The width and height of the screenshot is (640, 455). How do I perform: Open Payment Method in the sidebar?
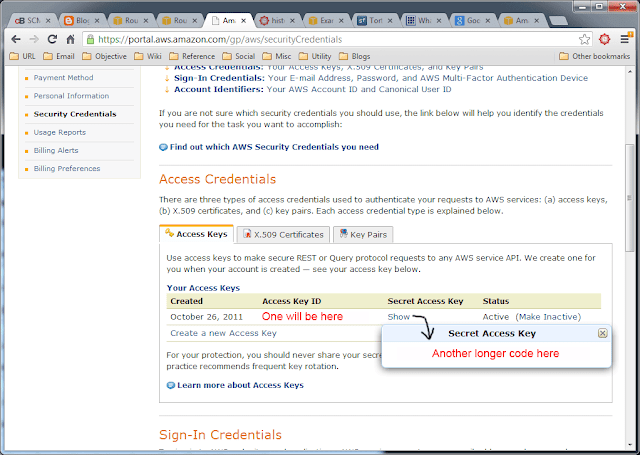coord(63,78)
